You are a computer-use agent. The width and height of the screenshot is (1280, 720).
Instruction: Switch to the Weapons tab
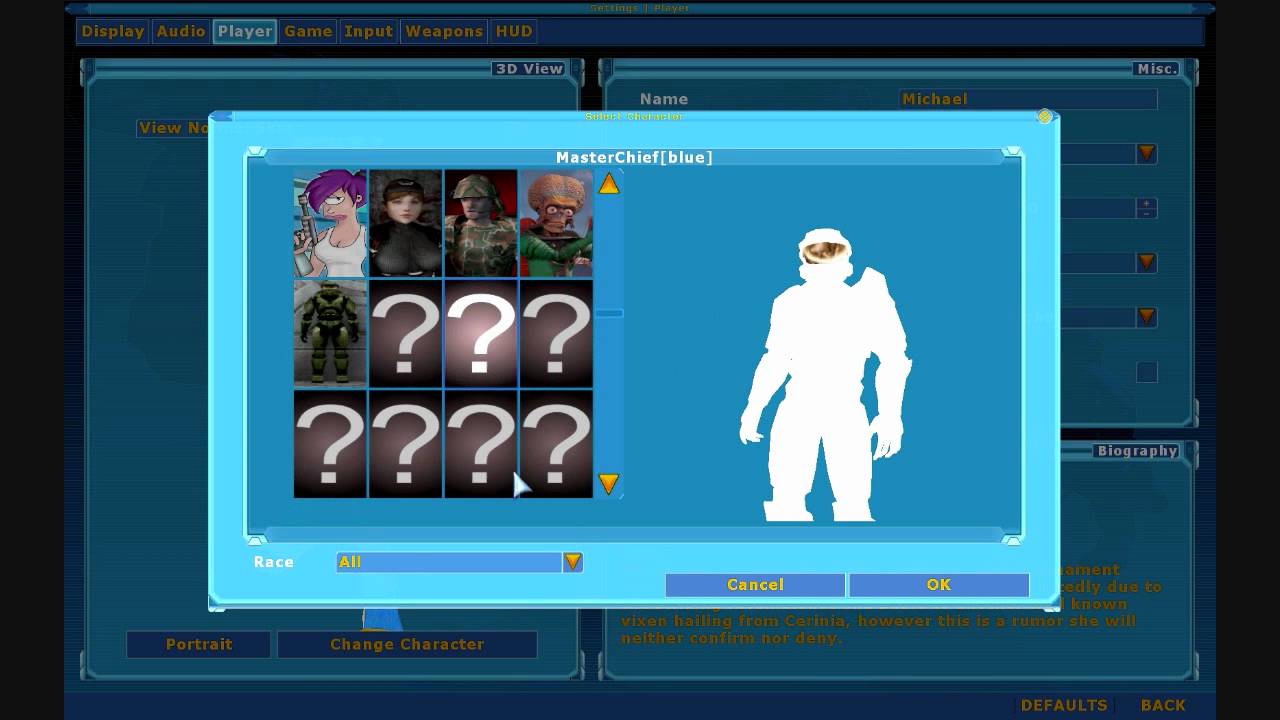tap(444, 31)
